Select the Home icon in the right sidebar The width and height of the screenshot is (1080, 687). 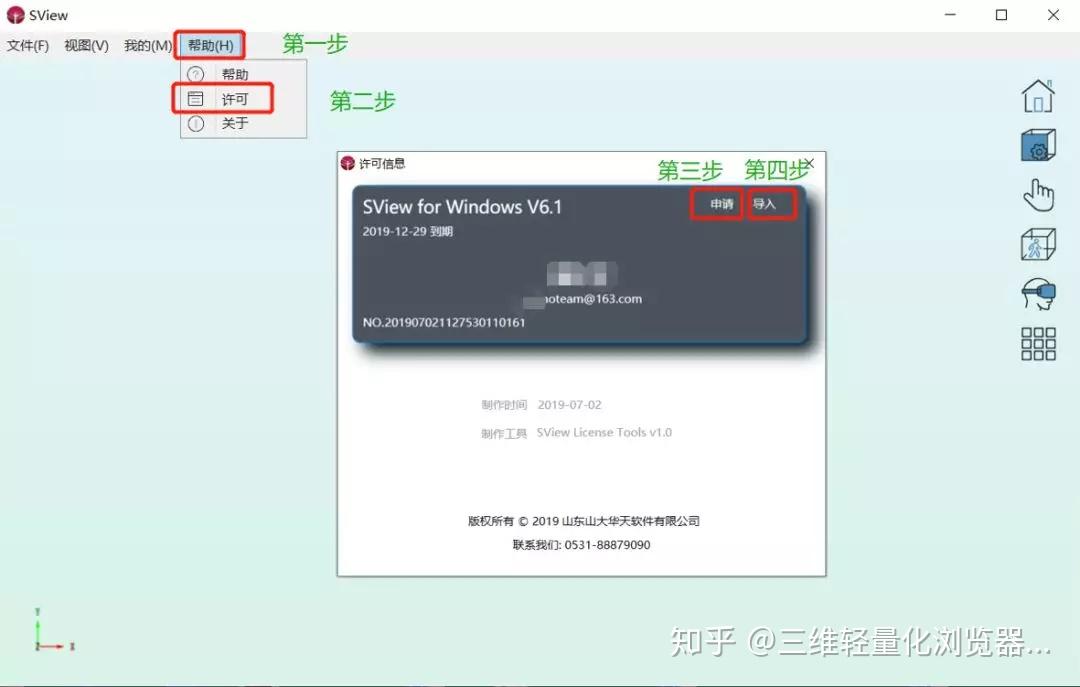click(1038, 94)
